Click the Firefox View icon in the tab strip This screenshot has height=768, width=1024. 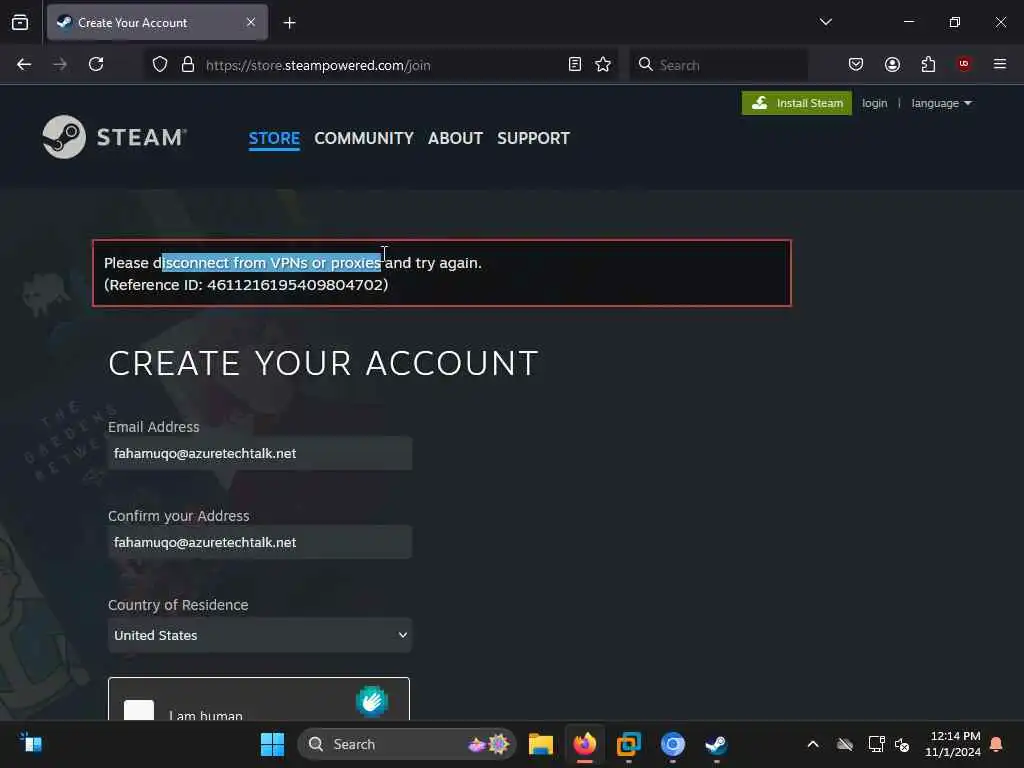[20, 22]
